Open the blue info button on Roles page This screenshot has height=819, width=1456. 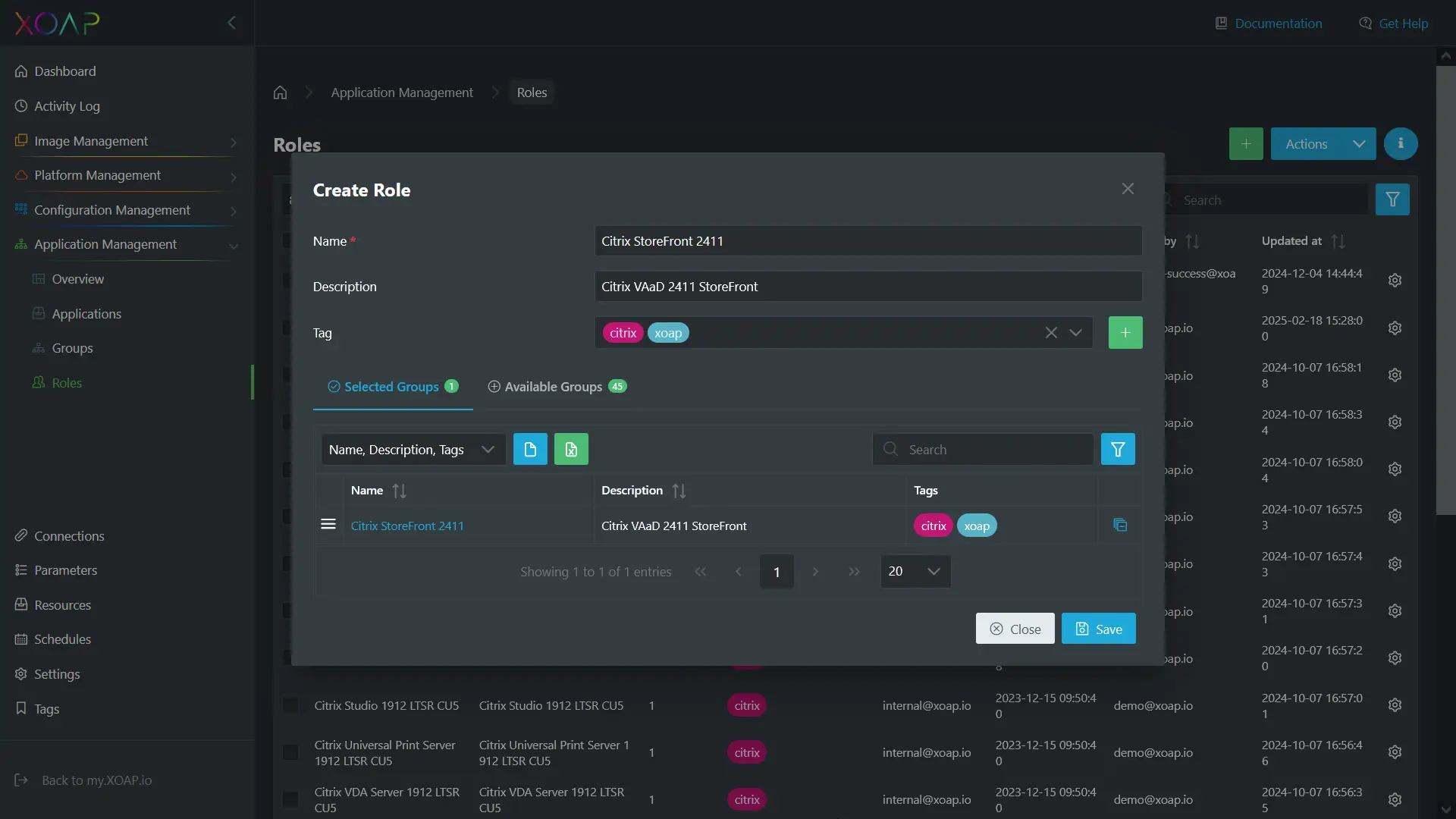(1400, 144)
